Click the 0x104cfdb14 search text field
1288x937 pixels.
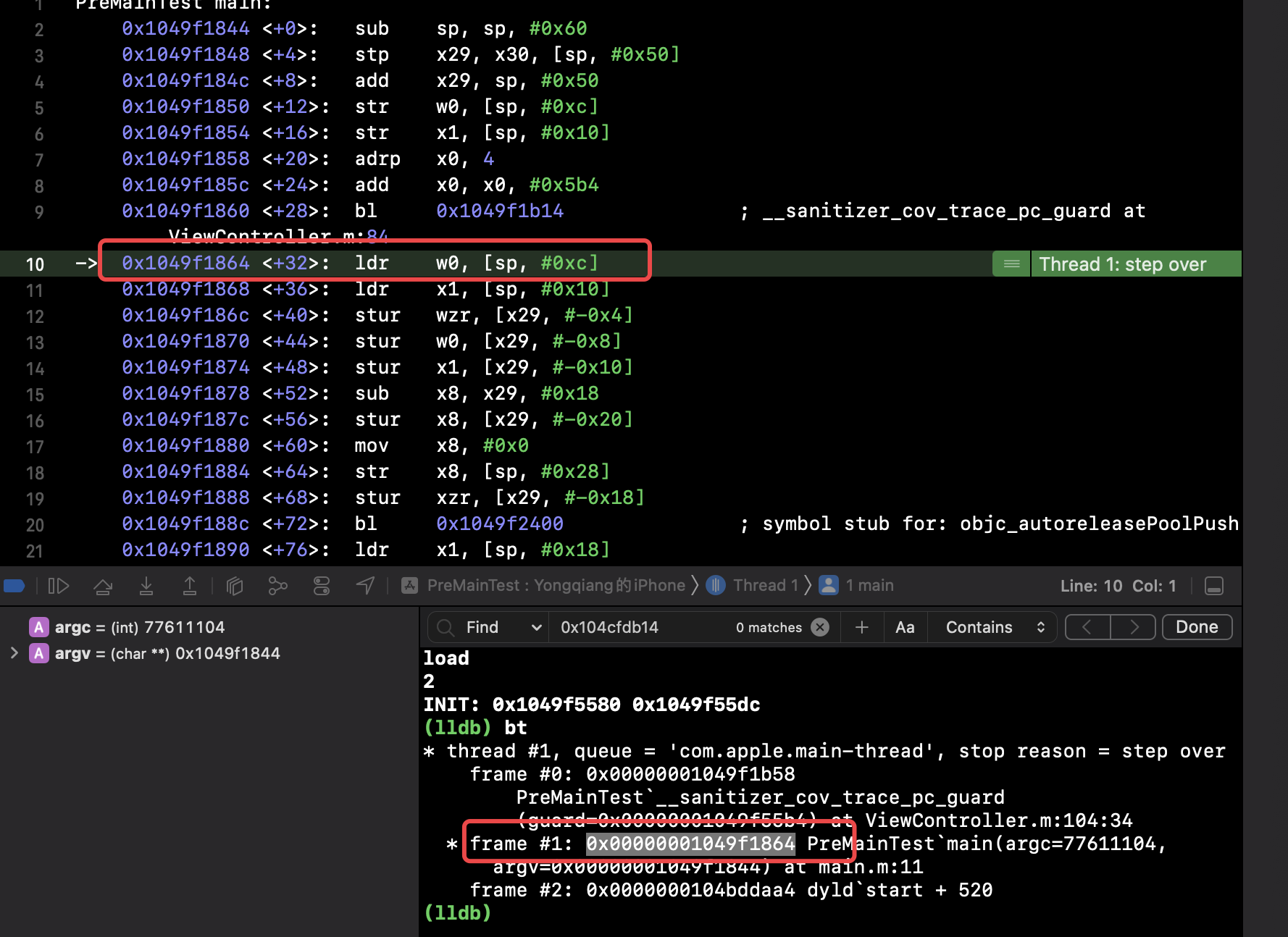637,627
